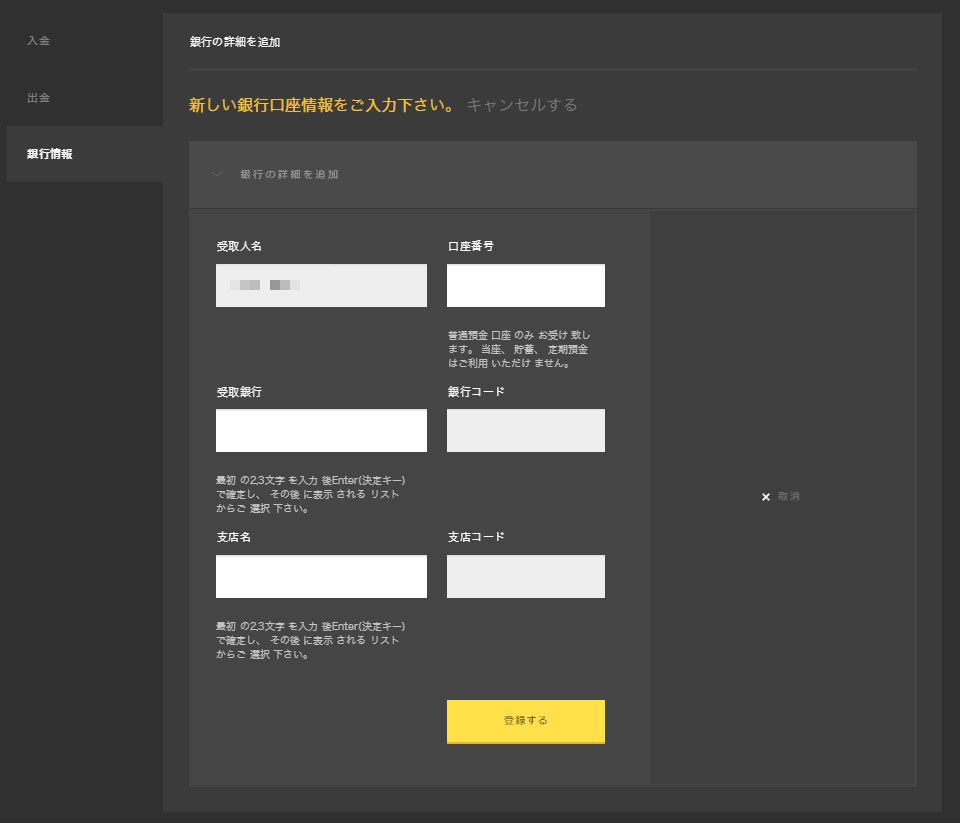
Task: Click the X icon beside 取消
Action: pyautogui.click(x=766, y=497)
